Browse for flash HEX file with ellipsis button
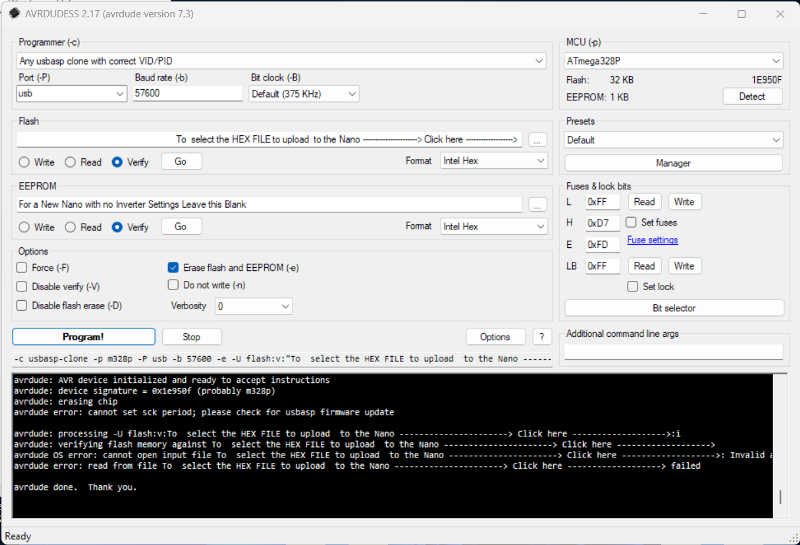Screen dimensions: 800x545 pyautogui.click(x=538, y=140)
